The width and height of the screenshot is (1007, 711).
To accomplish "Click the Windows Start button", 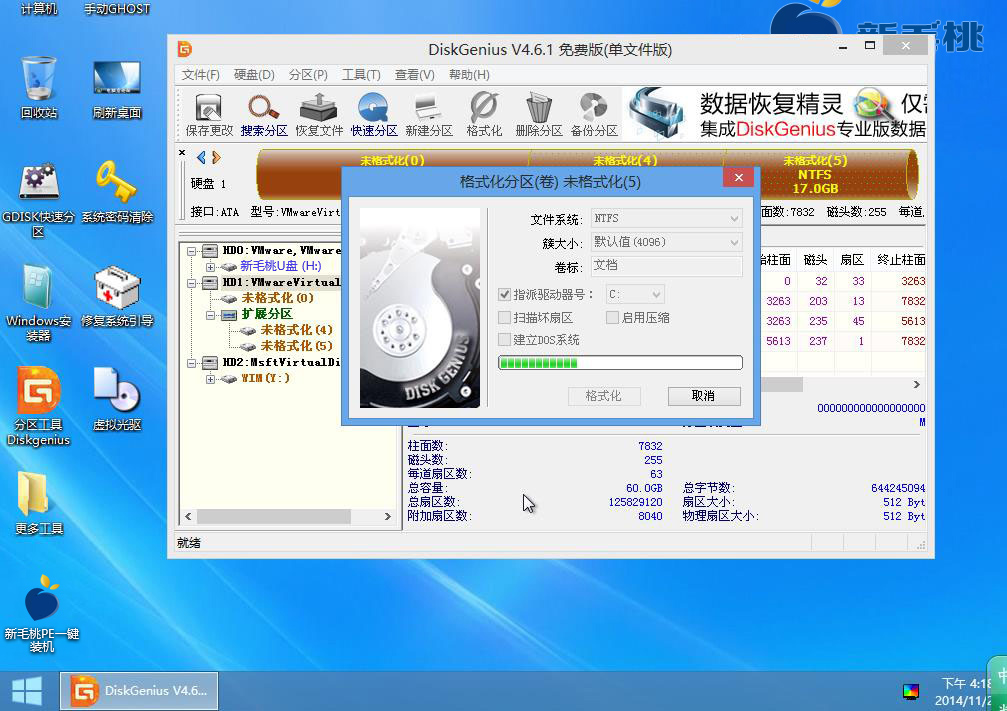I will point(27,691).
